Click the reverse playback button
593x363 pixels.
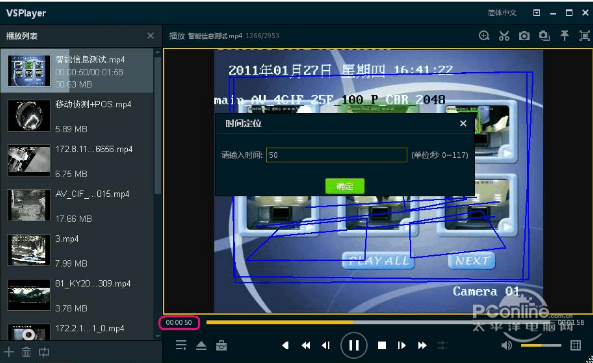tap(286, 345)
